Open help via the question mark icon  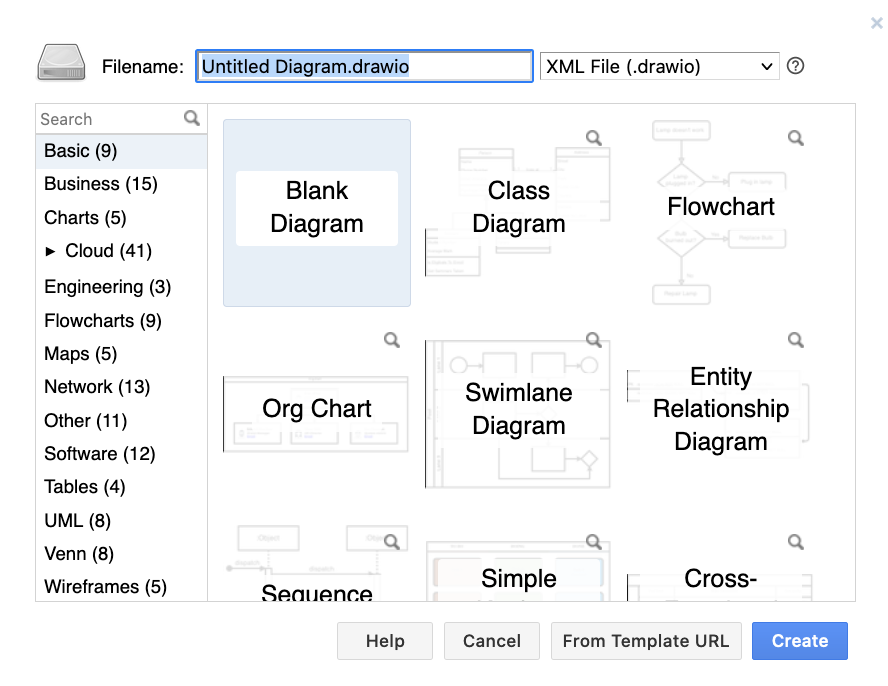point(795,66)
